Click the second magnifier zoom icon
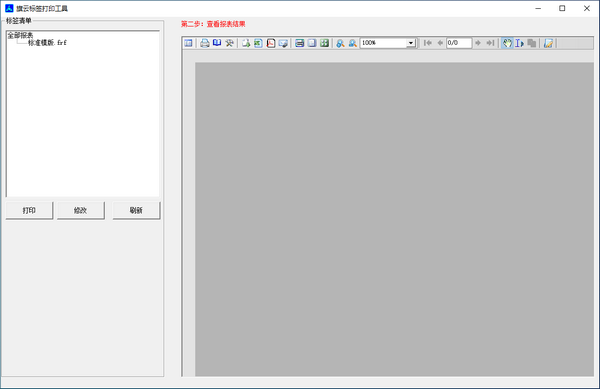This screenshot has width=600, height=389. click(352, 43)
